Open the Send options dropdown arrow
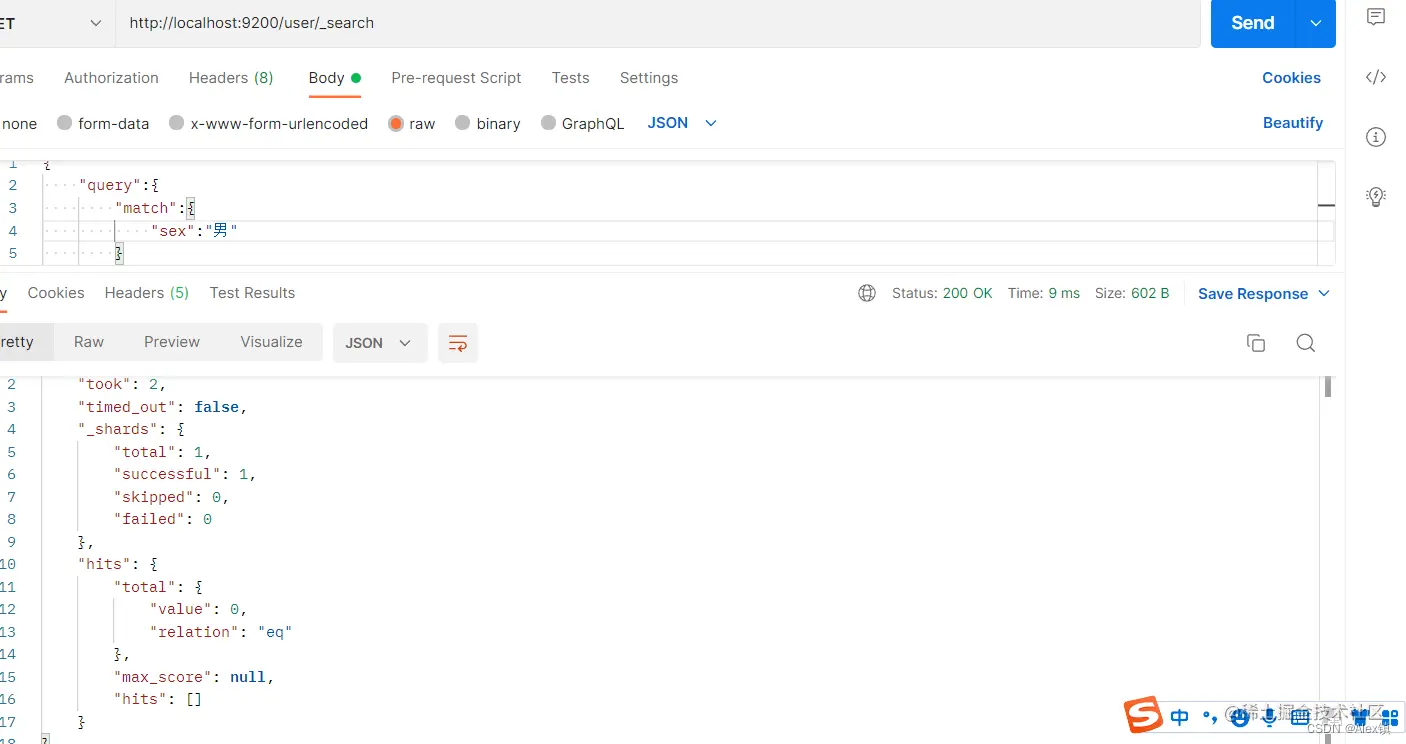This screenshot has height=744, width=1406. coord(1316,23)
